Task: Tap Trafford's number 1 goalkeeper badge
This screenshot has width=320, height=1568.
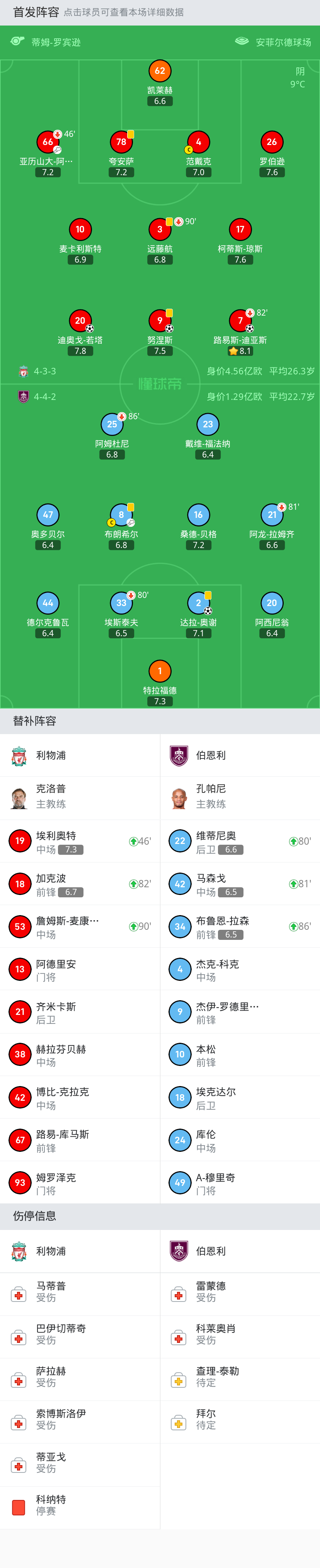Action: pyautogui.click(x=159, y=671)
